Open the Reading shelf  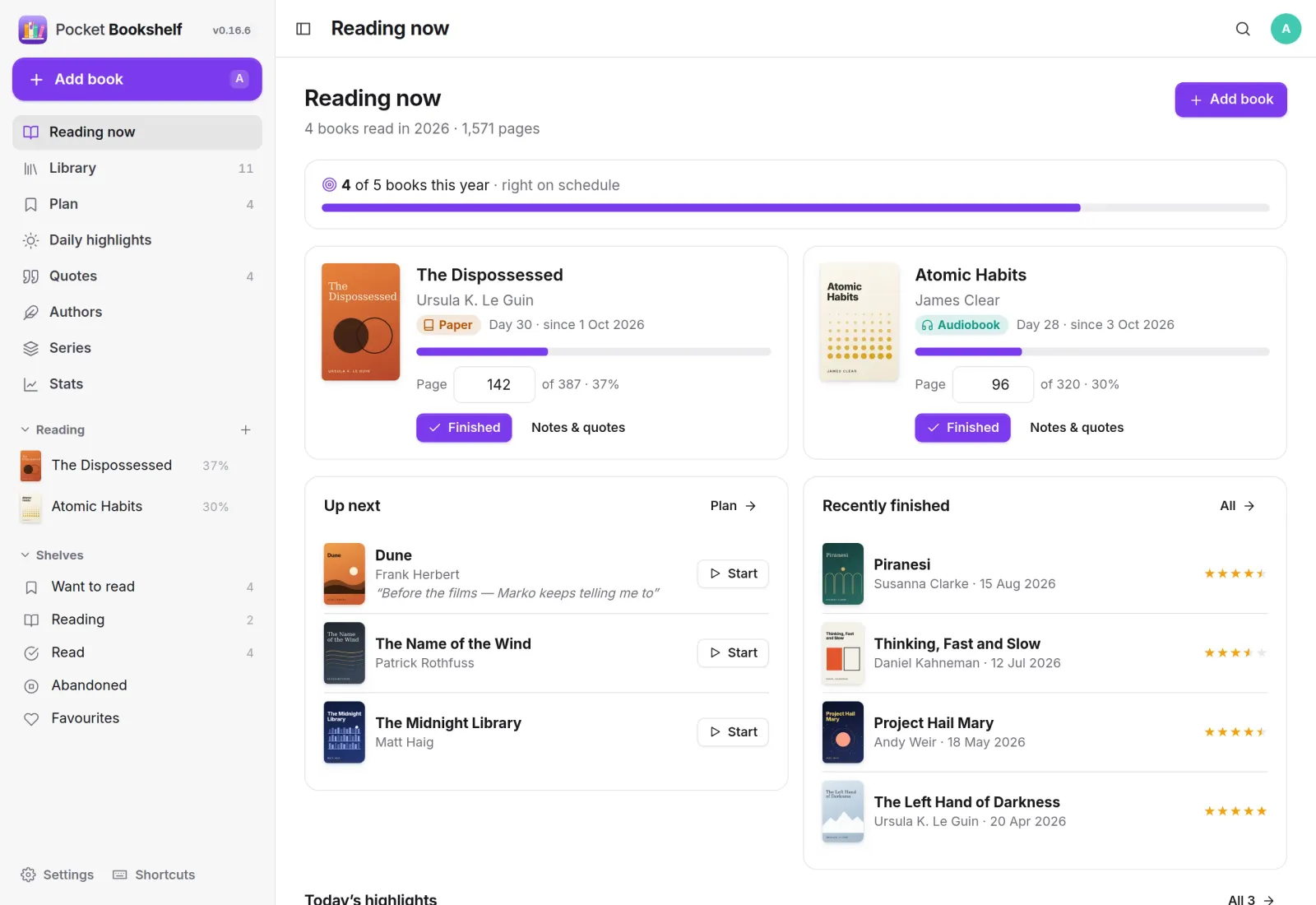137,620
